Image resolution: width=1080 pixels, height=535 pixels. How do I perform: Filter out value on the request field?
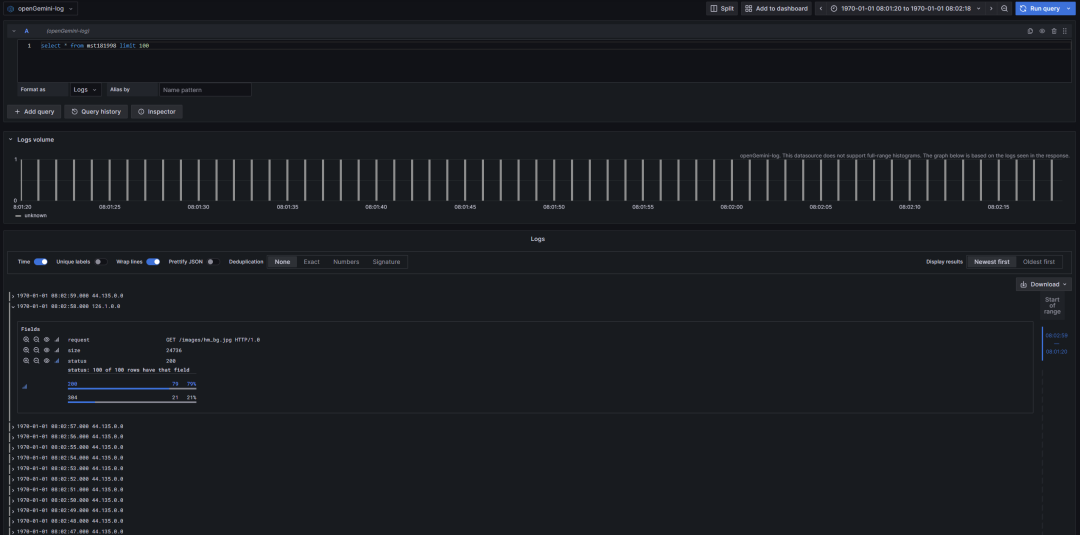tap(36, 339)
